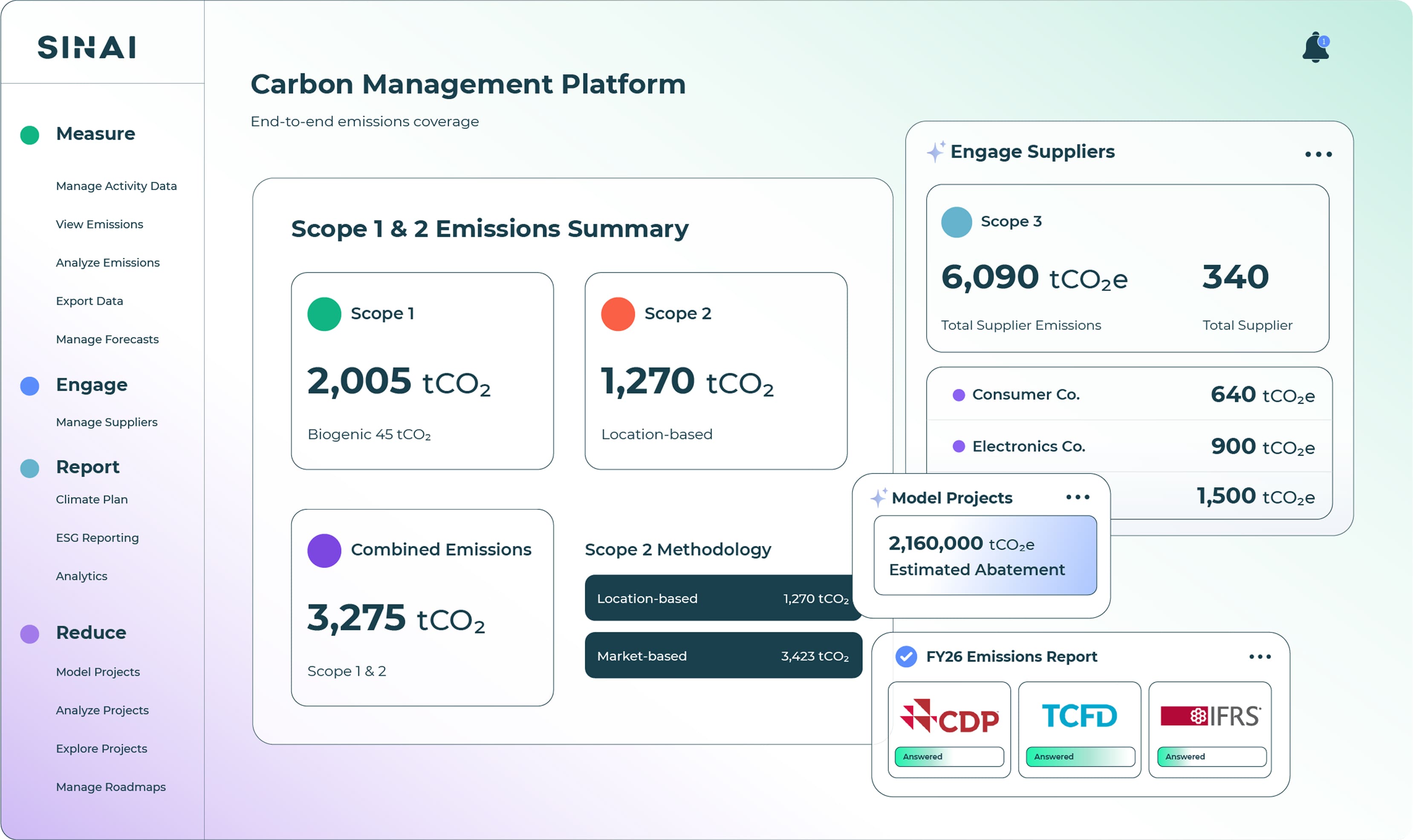This screenshot has width=1413, height=840.
Task: Go to Explore Projects
Action: 102,749
